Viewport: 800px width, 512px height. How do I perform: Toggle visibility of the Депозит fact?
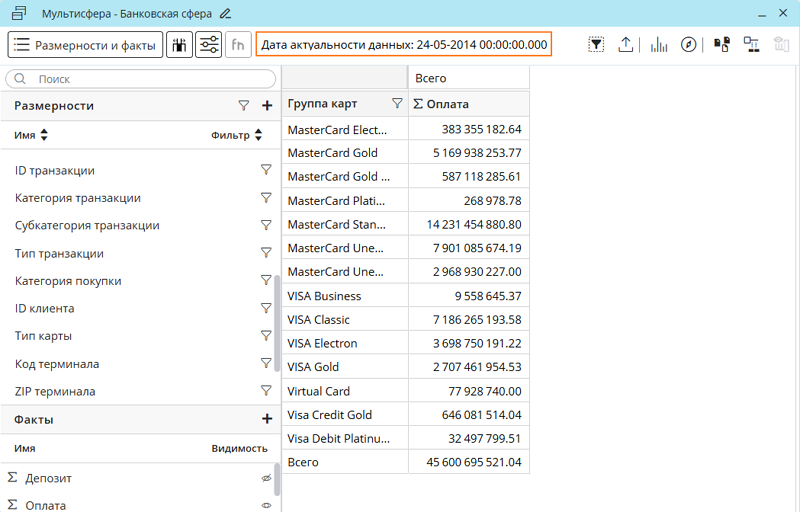[266, 478]
